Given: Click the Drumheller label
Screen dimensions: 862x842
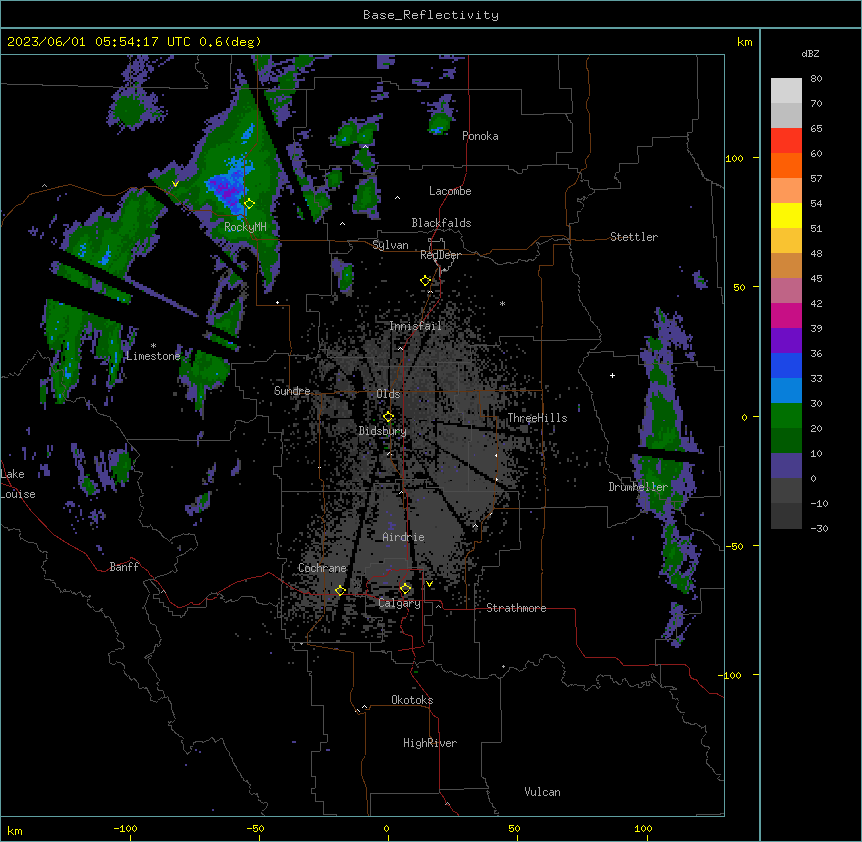Looking at the screenshot, I should click(638, 487).
